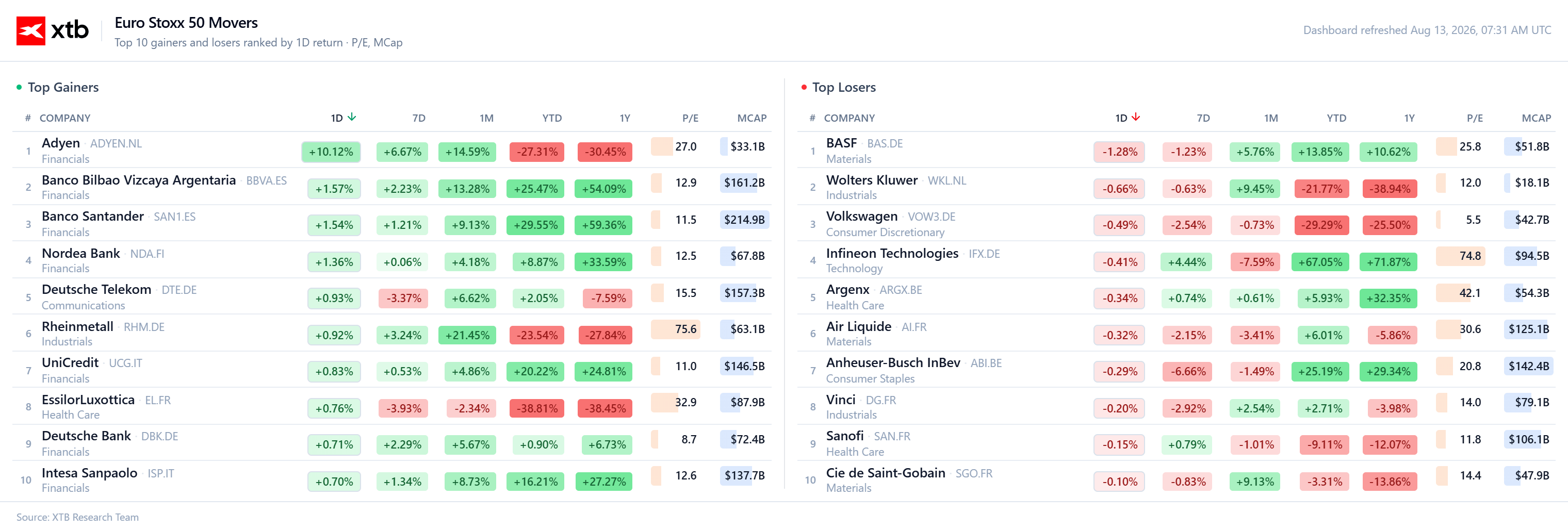Click the red Top Losers dot indicator
This screenshot has width=1568, height=530.
tap(804, 88)
